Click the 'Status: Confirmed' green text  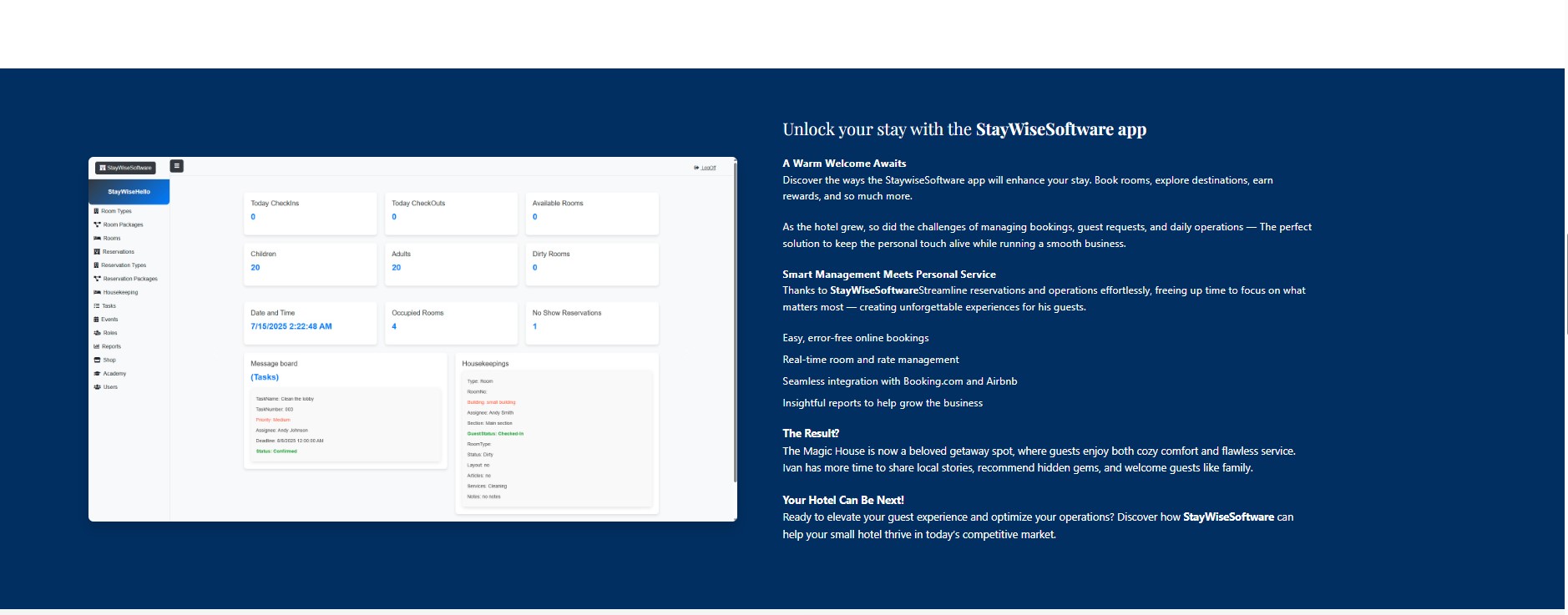[276, 451]
